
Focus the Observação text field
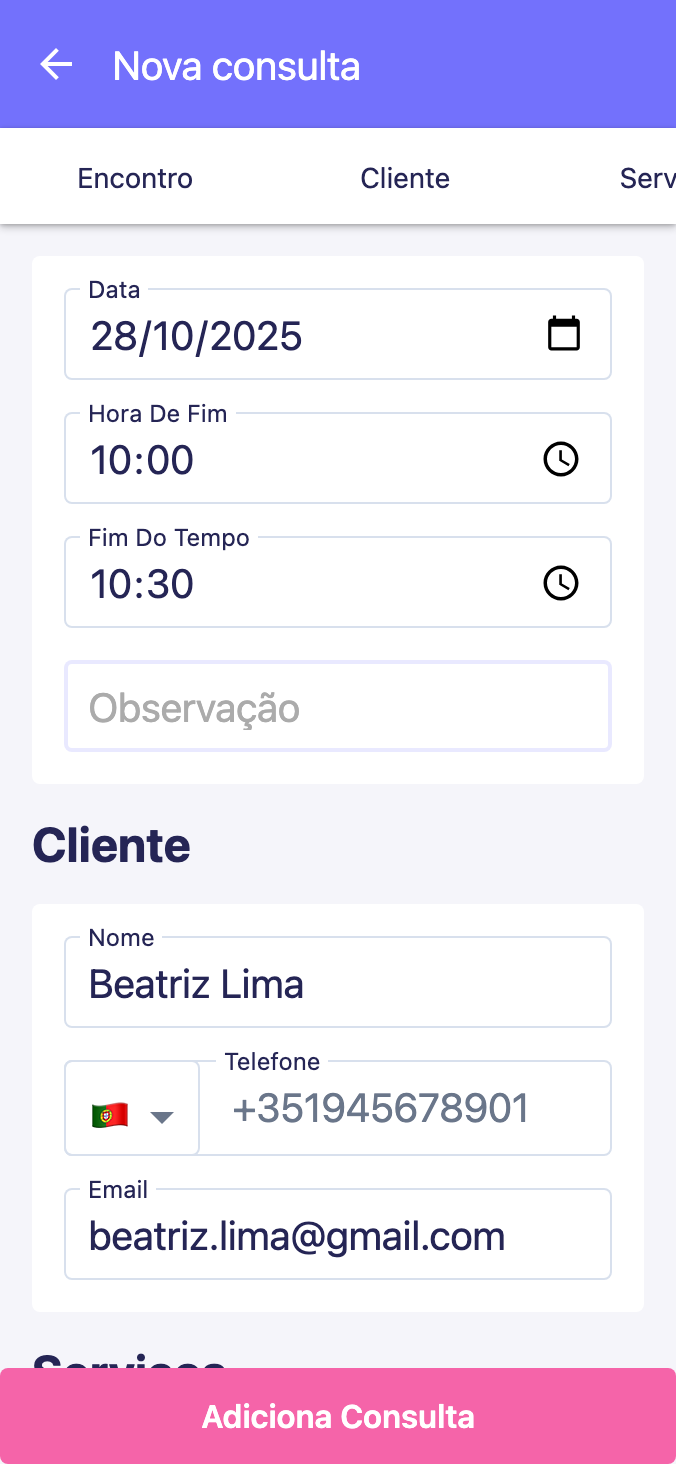[338, 707]
